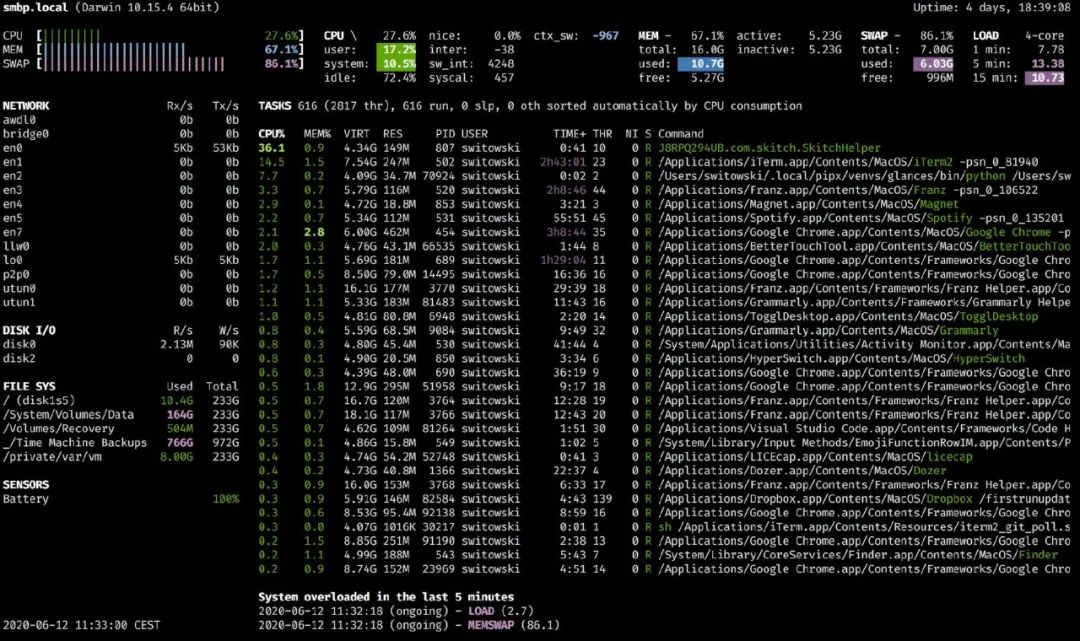Click PID 70924 in process list
This screenshot has width=1080, height=641.
pyautogui.click(x=438, y=176)
